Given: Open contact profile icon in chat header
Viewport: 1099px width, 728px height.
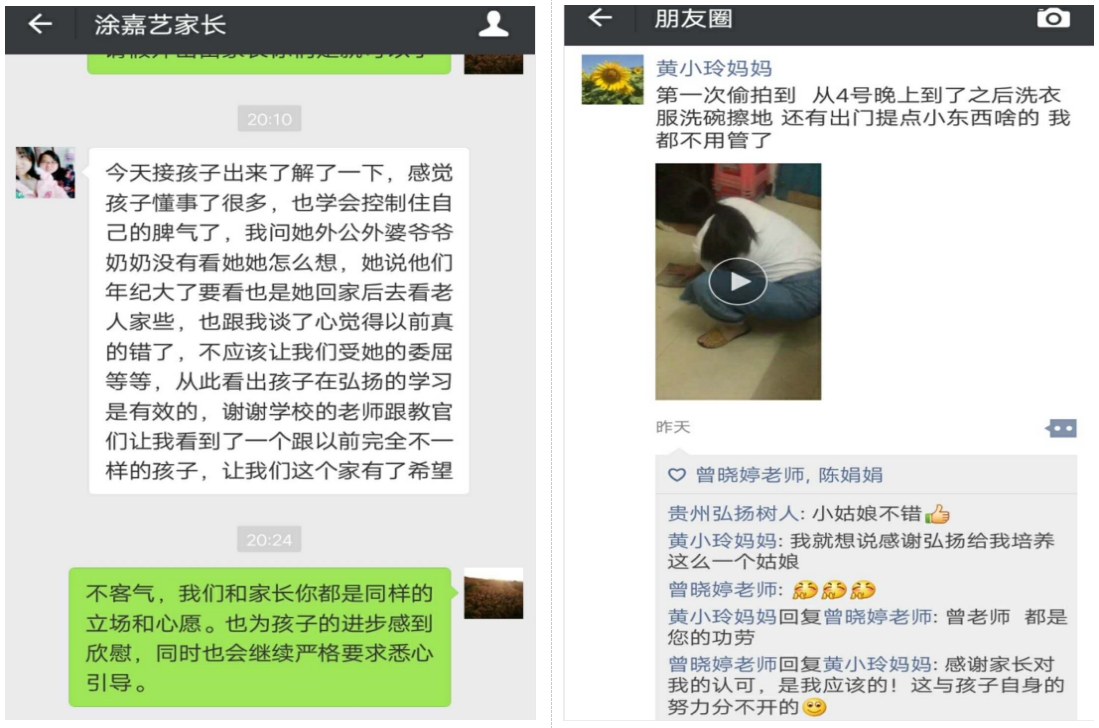Looking at the screenshot, I should tap(493, 24).
